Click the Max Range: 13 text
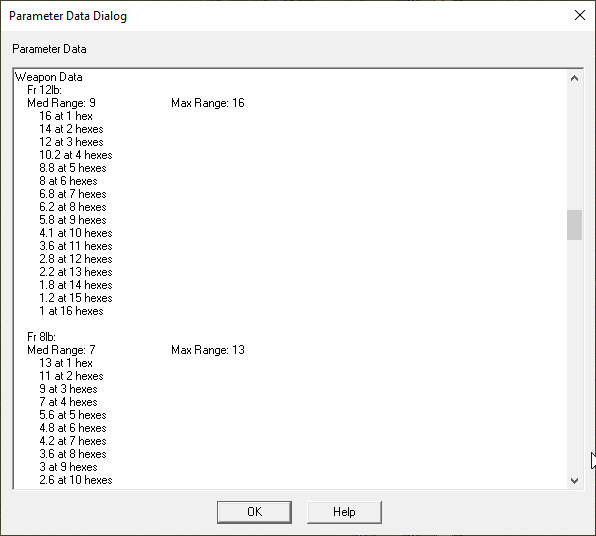The height and width of the screenshot is (536, 596). 208,350
